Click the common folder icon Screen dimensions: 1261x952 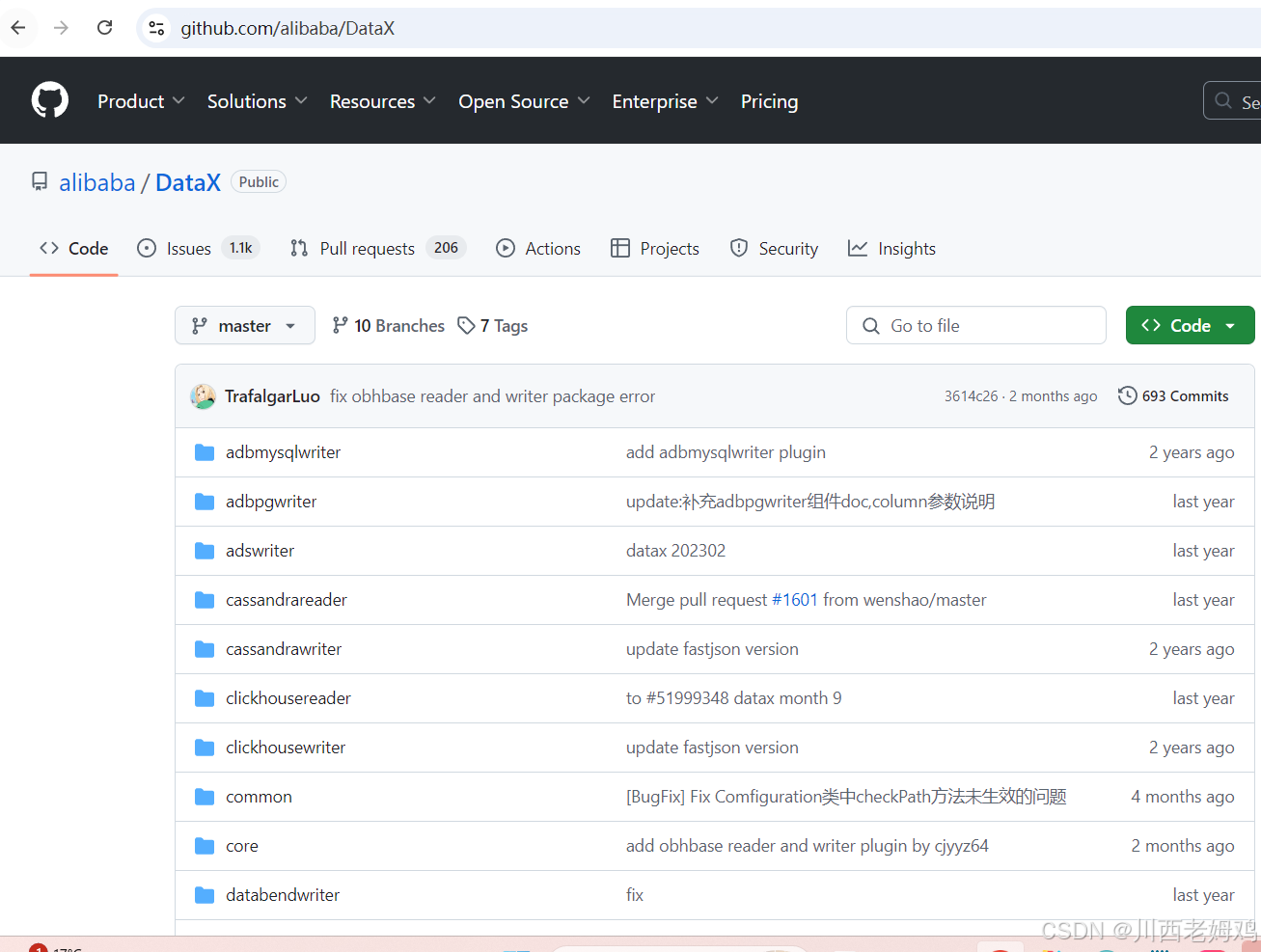tap(205, 797)
